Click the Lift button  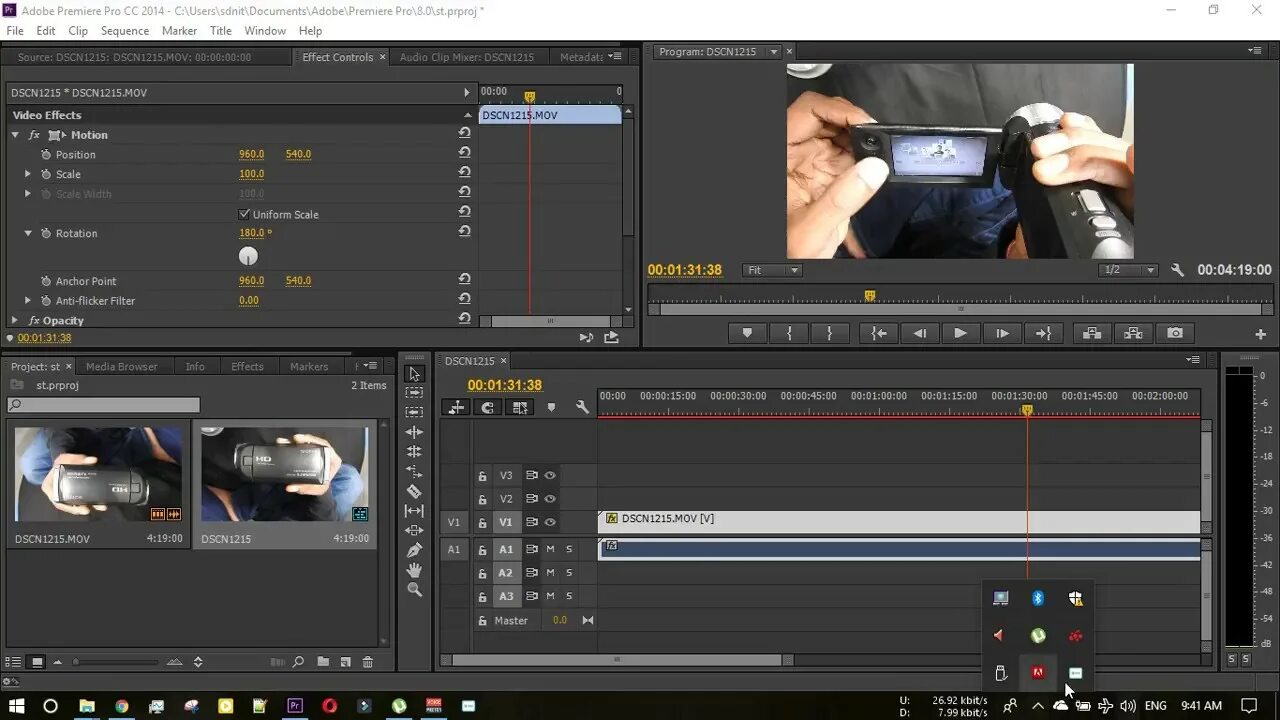coord(1092,334)
